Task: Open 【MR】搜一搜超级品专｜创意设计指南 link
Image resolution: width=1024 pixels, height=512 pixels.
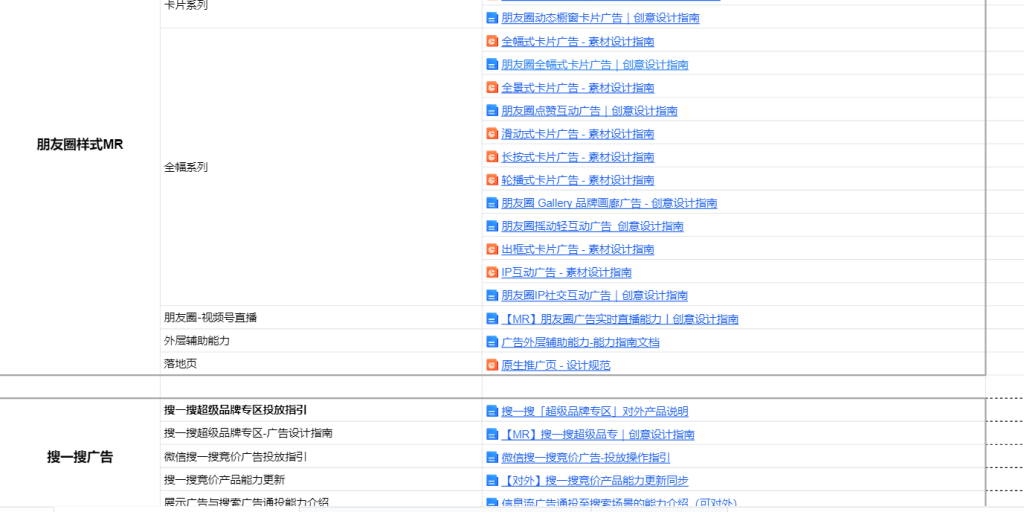Action: [x=598, y=434]
